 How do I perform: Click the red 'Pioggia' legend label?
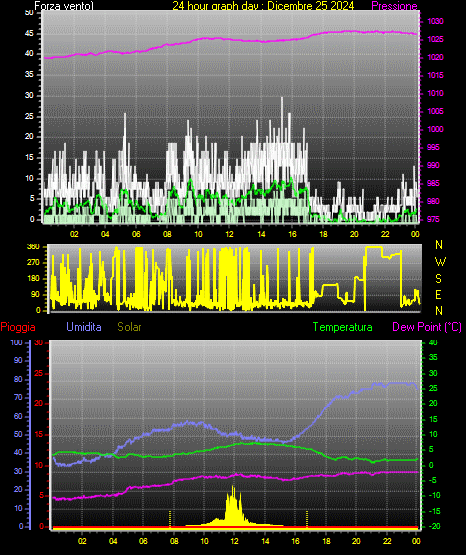18,327
